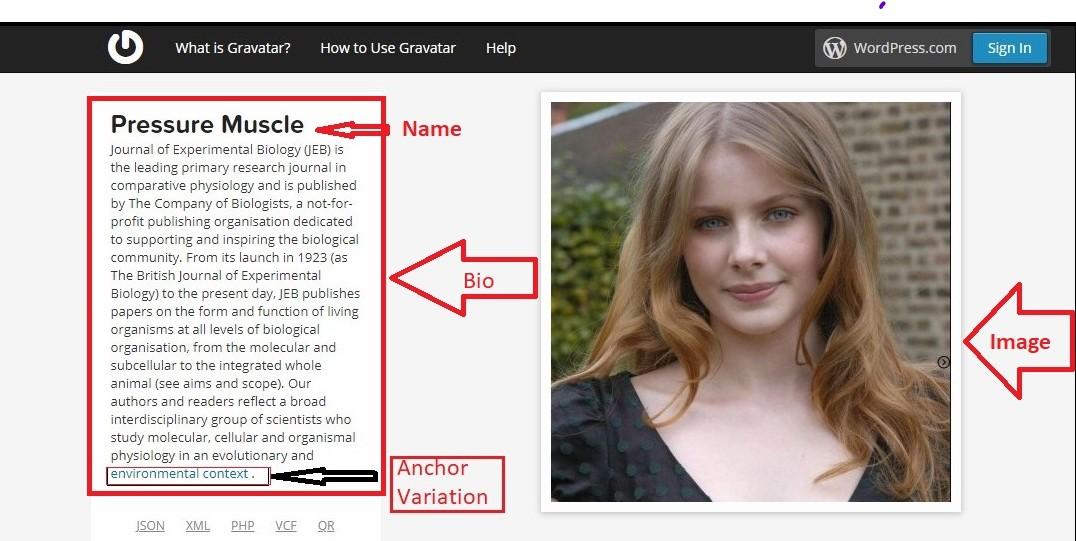Click the next-image arrow on photo
The width and height of the screenshot is (1076, 541).
tap(944, 362)
